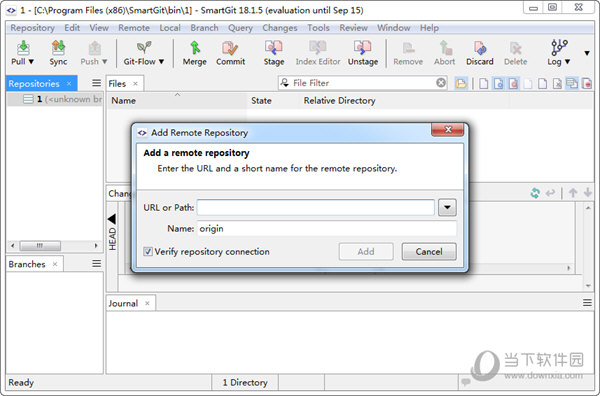Click the reply-arrow icon in Changes panel
Screen dimensions: 600x396
pos(550,193)
